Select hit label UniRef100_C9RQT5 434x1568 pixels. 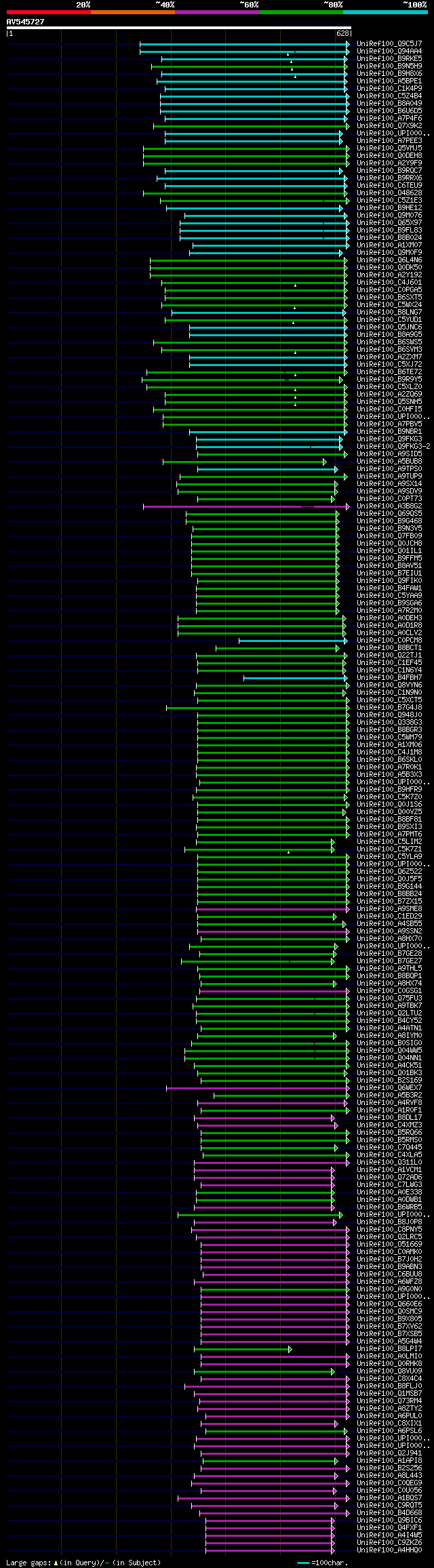tap(389, 1505)
